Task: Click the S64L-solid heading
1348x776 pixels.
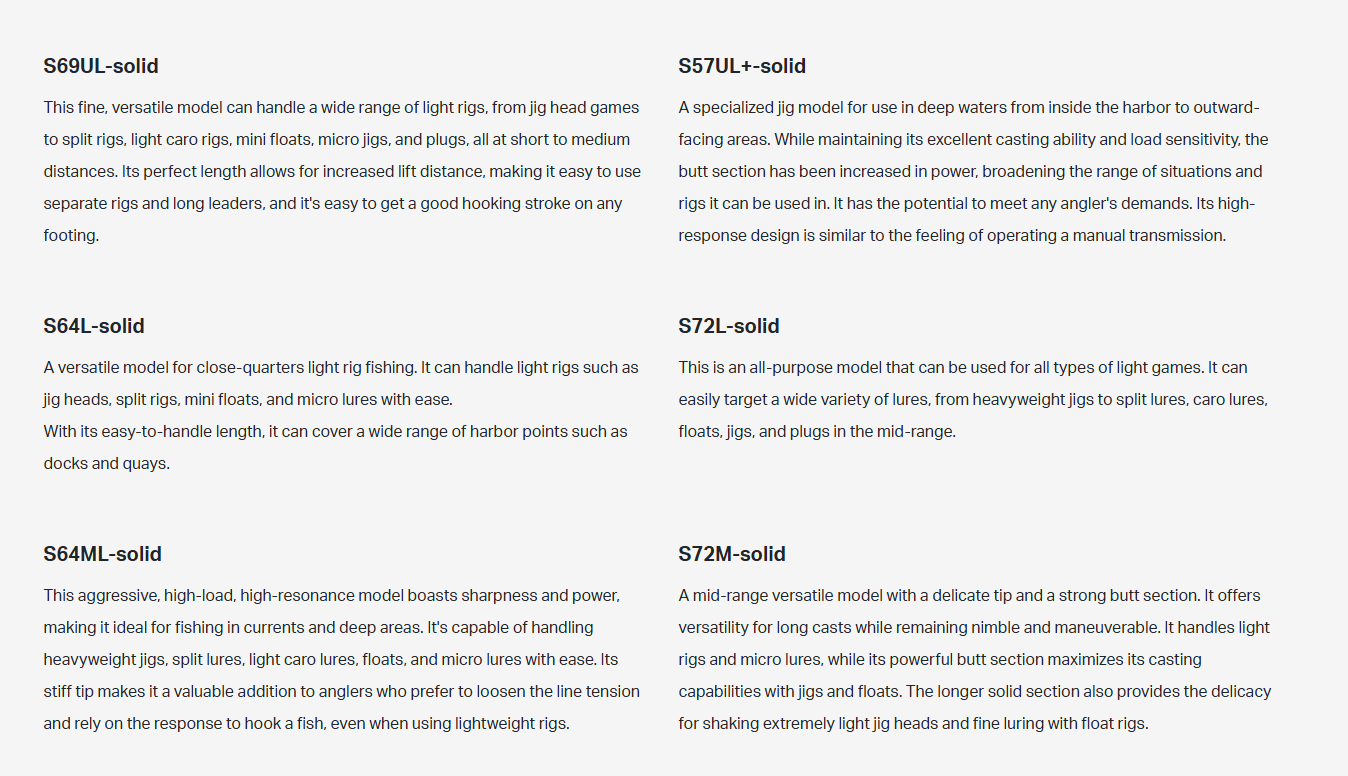Action: 94,327
